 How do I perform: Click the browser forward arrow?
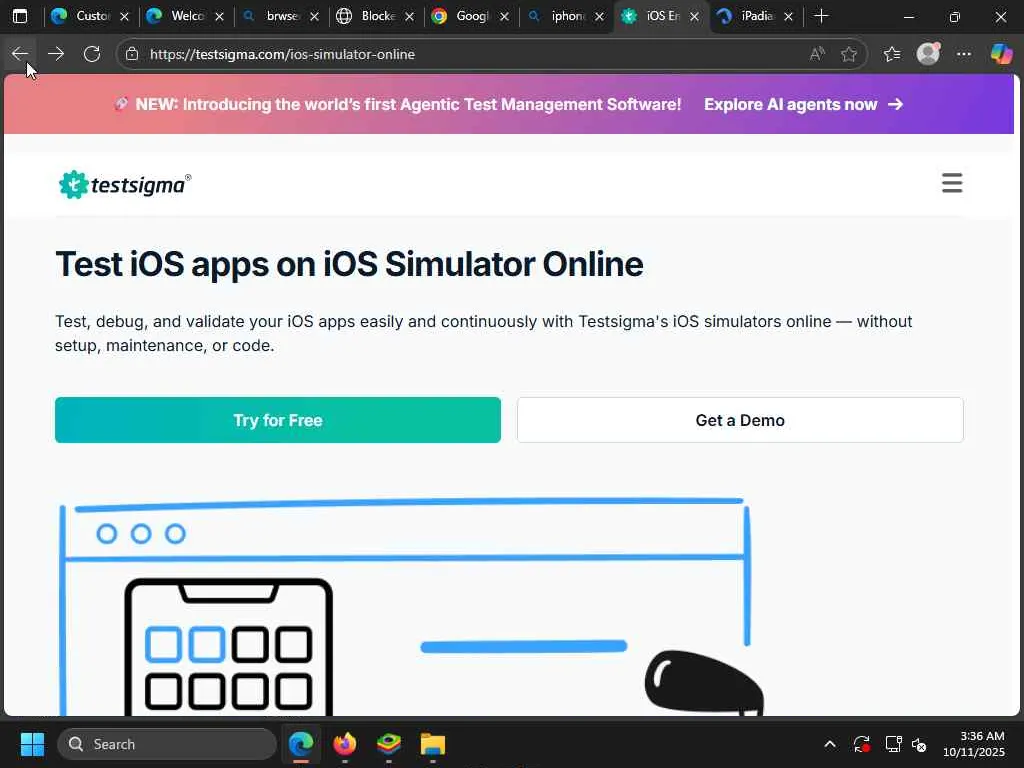[x=56, y=54]
